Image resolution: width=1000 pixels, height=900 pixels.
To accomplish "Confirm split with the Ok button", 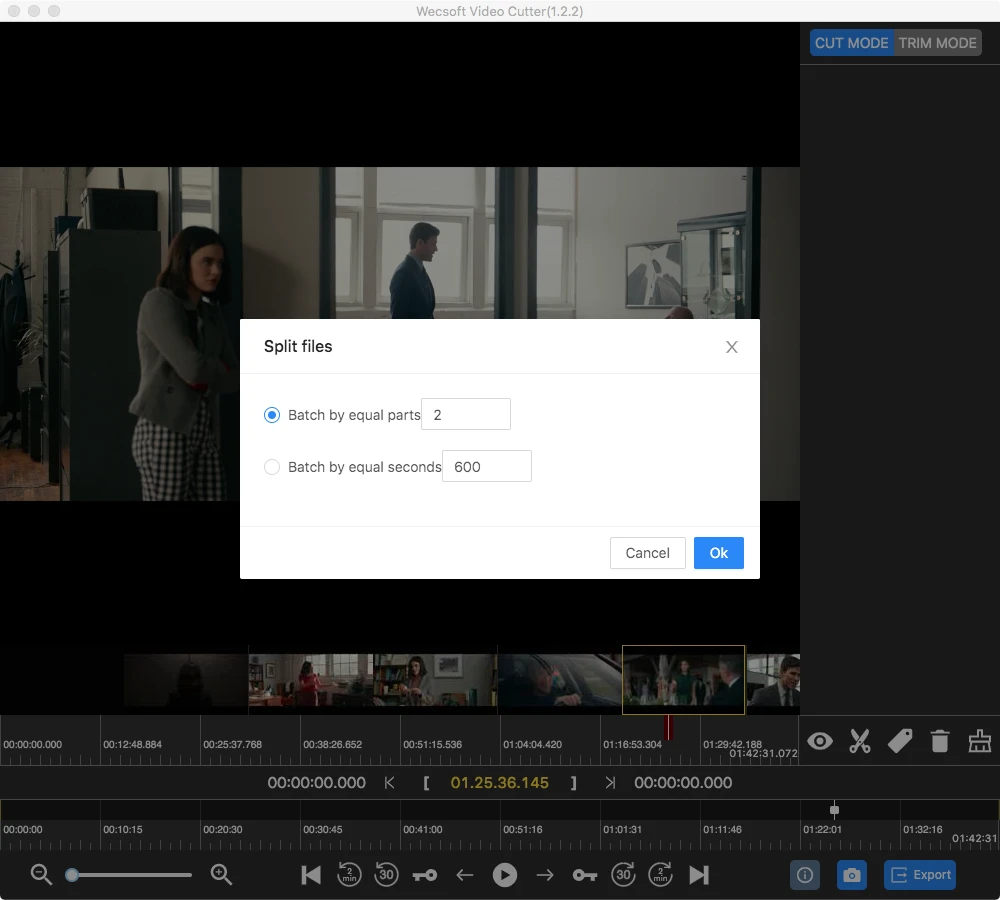I will (x=718, y=553).
